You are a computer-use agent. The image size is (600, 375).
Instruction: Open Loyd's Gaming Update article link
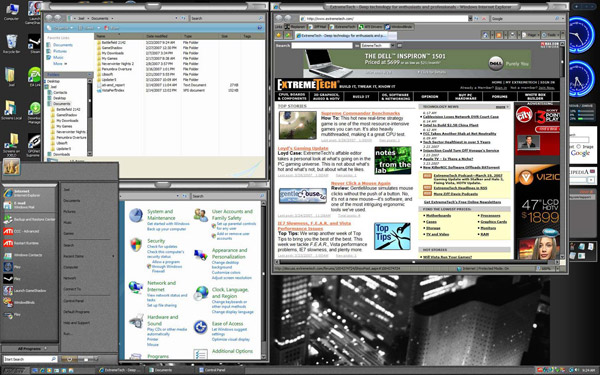[x=303, y=148]
